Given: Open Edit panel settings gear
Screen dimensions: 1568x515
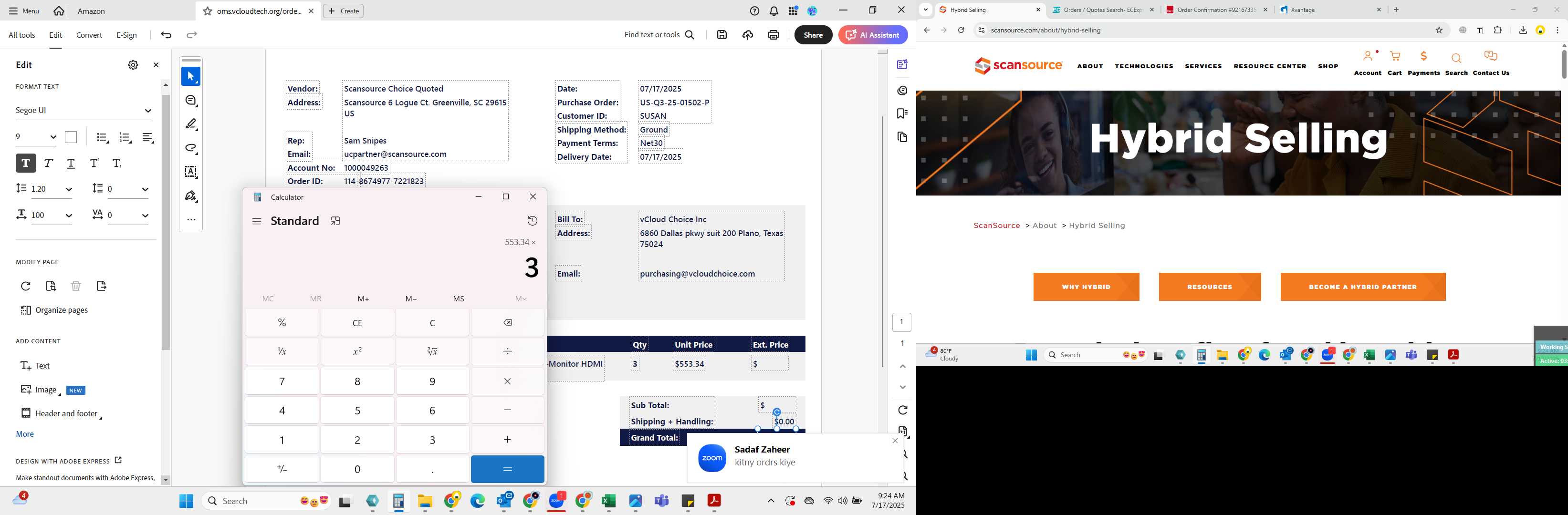Looking at the screenshot, I should (x=133, y=65).
